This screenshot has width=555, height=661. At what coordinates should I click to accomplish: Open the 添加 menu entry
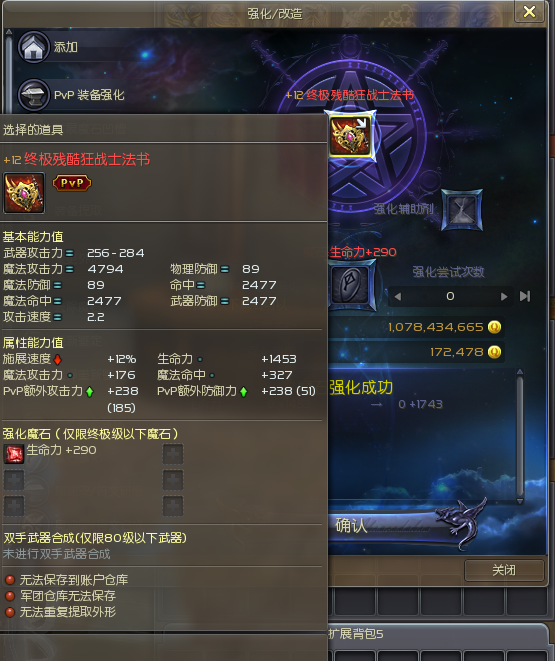(65, 47)
